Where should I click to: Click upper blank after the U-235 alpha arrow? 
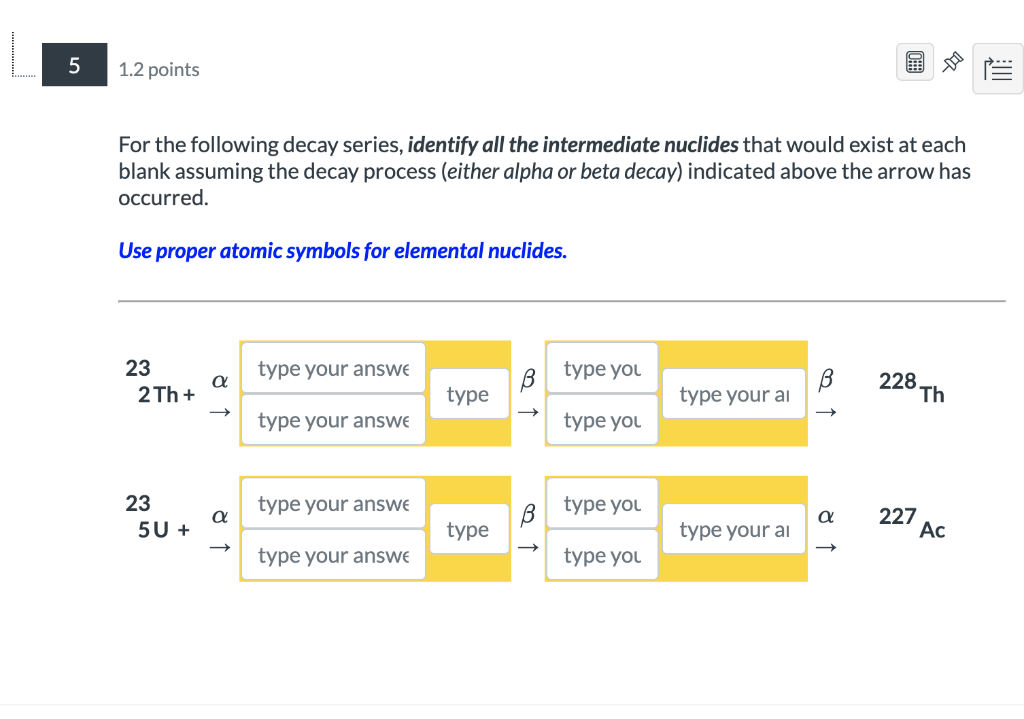(333, 504)
